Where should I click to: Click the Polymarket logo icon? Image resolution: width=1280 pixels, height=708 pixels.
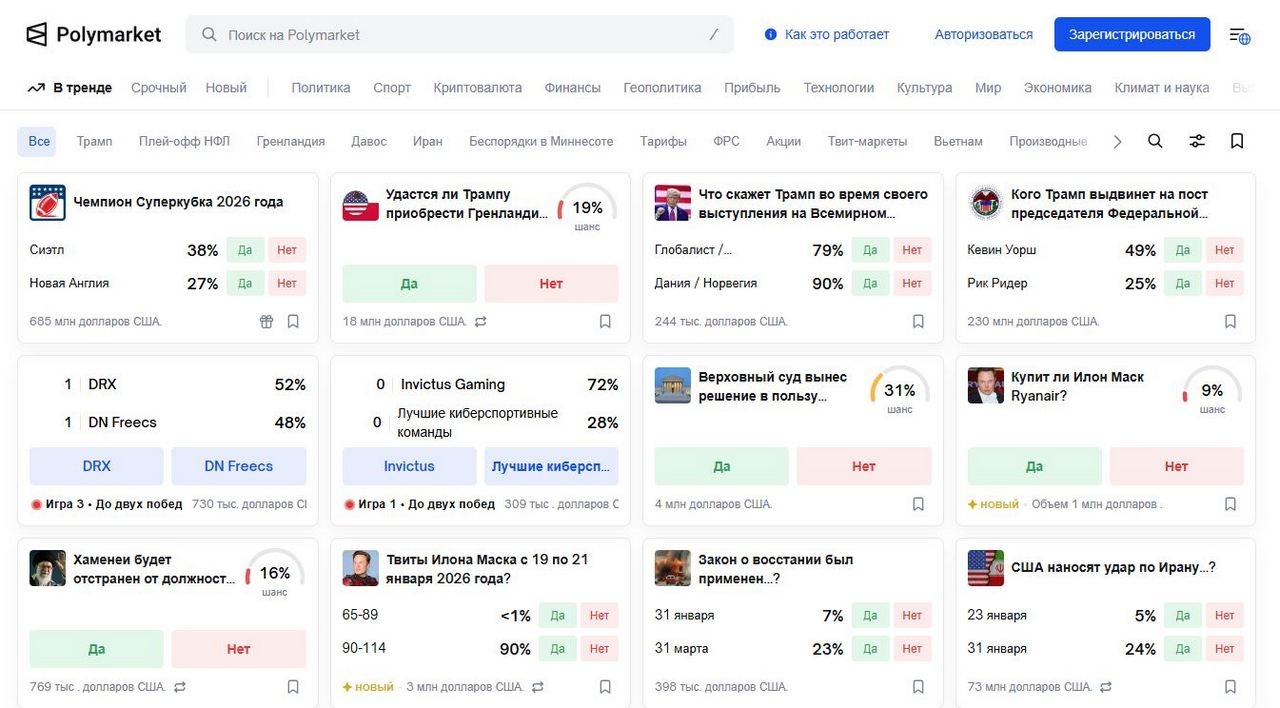coord(37,35)
